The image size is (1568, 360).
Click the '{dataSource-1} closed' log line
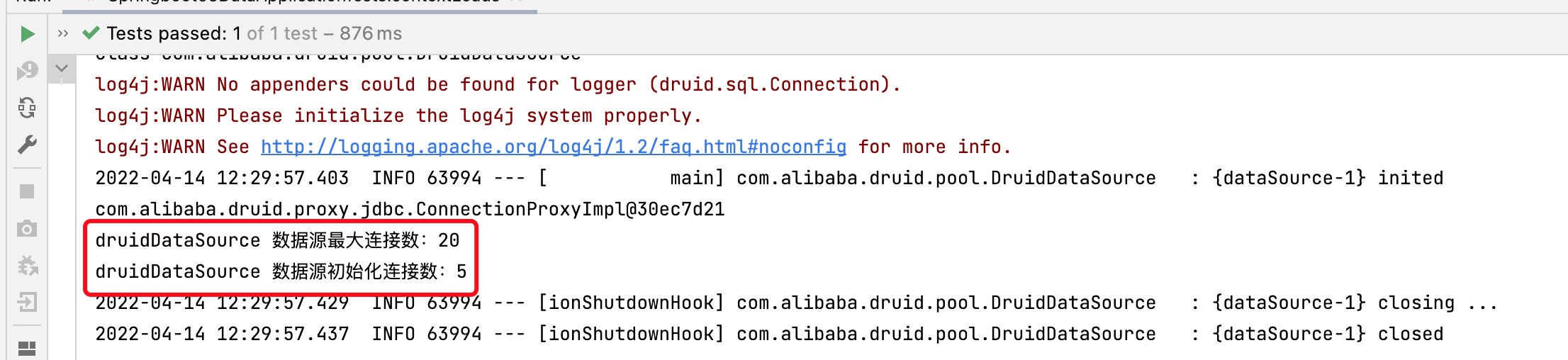(1327, 334)
